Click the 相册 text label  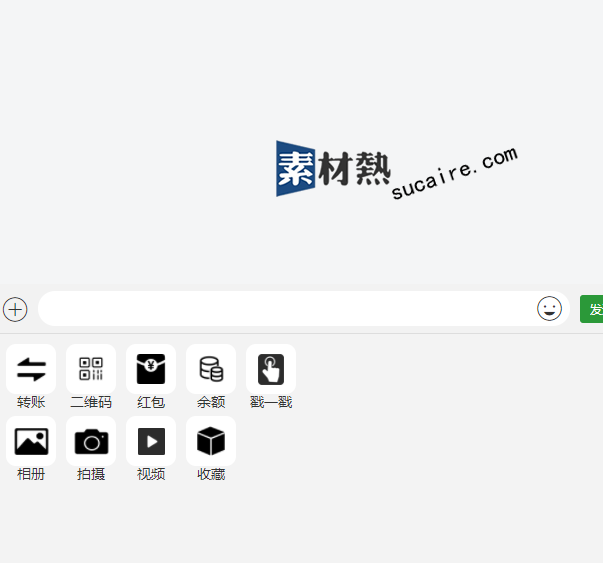(31, 474)
